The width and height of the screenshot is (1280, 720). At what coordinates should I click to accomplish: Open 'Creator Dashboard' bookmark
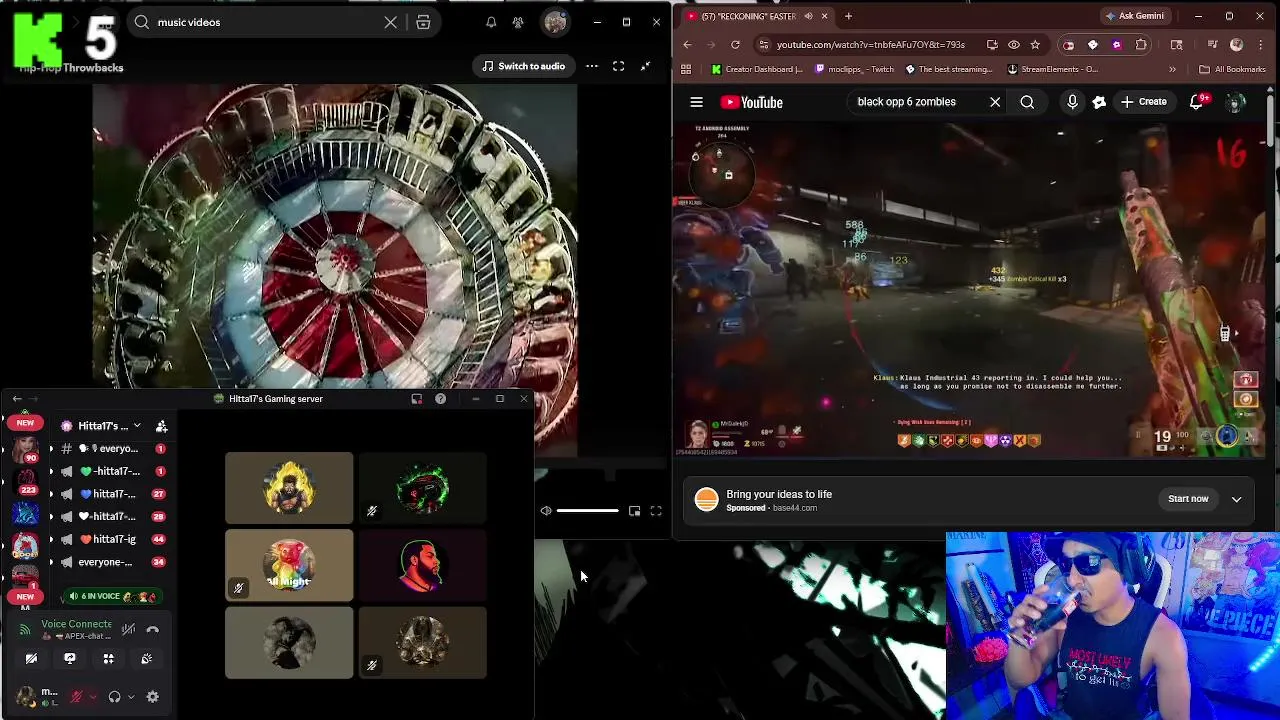(x=757, y=70)
